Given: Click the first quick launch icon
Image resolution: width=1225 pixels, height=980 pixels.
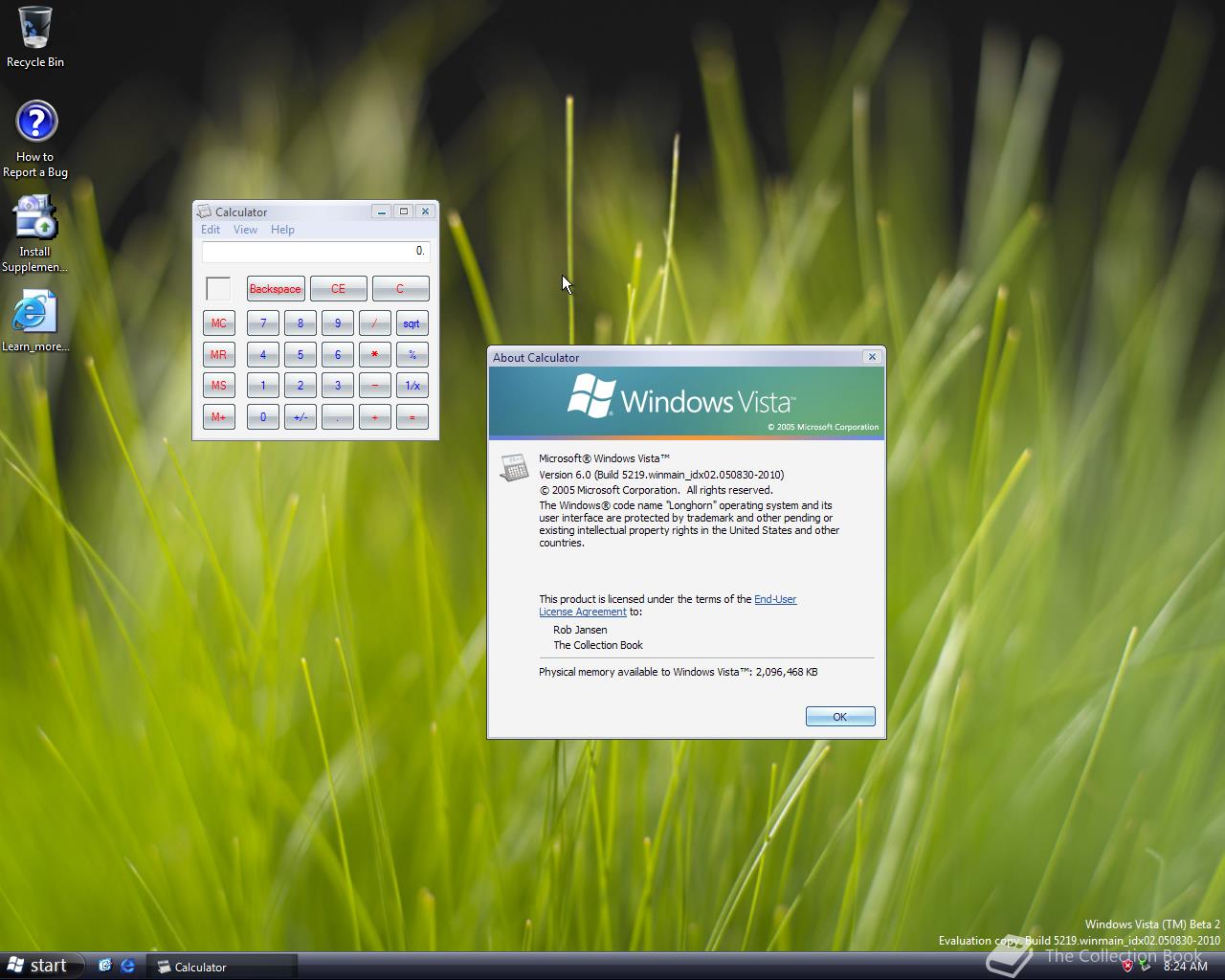Looking at the screenshot, I should coord(105,966).
